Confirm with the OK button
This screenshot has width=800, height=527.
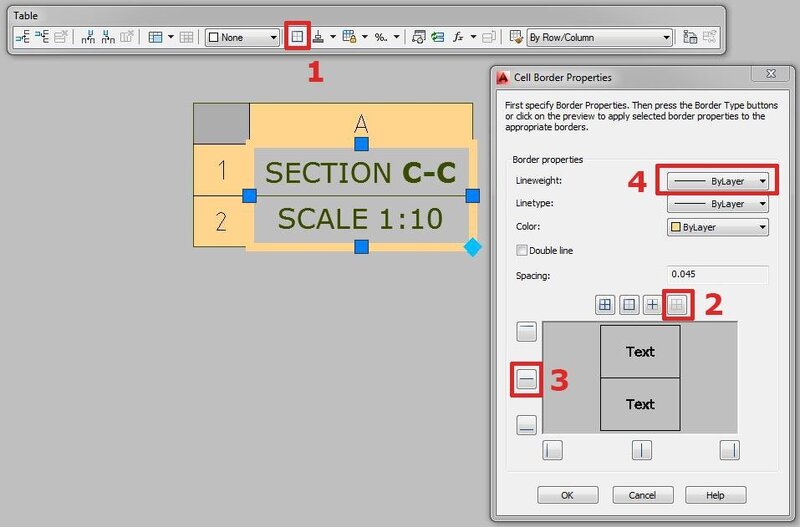coord(567,495)
